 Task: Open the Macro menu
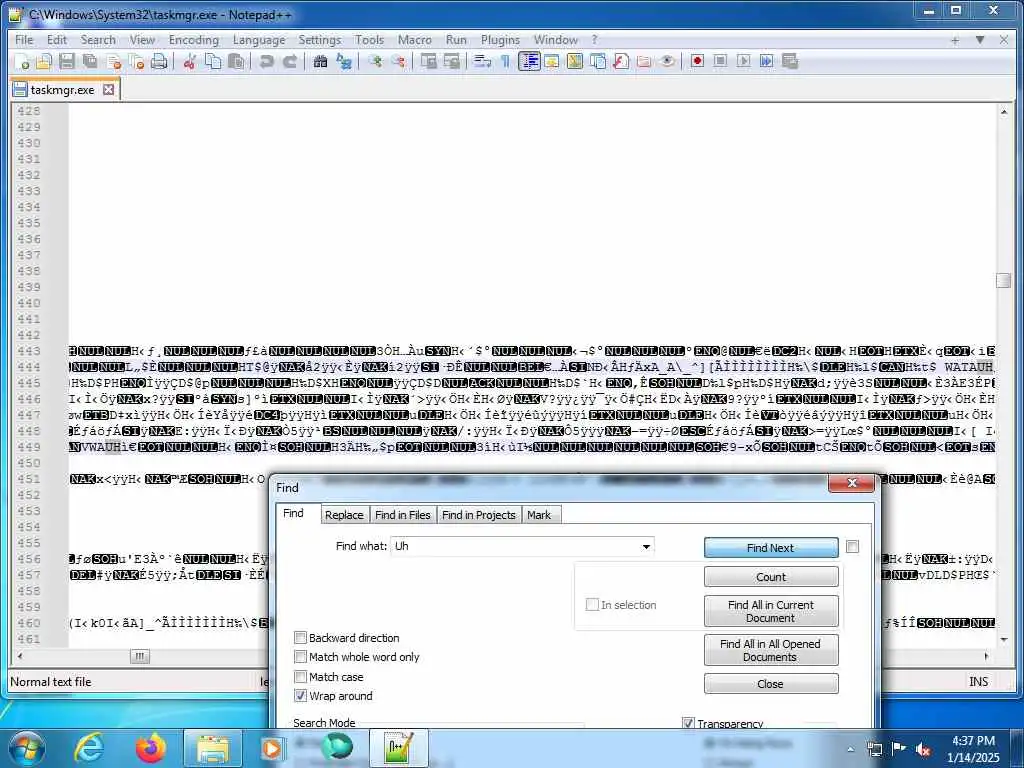click(415, 40)
